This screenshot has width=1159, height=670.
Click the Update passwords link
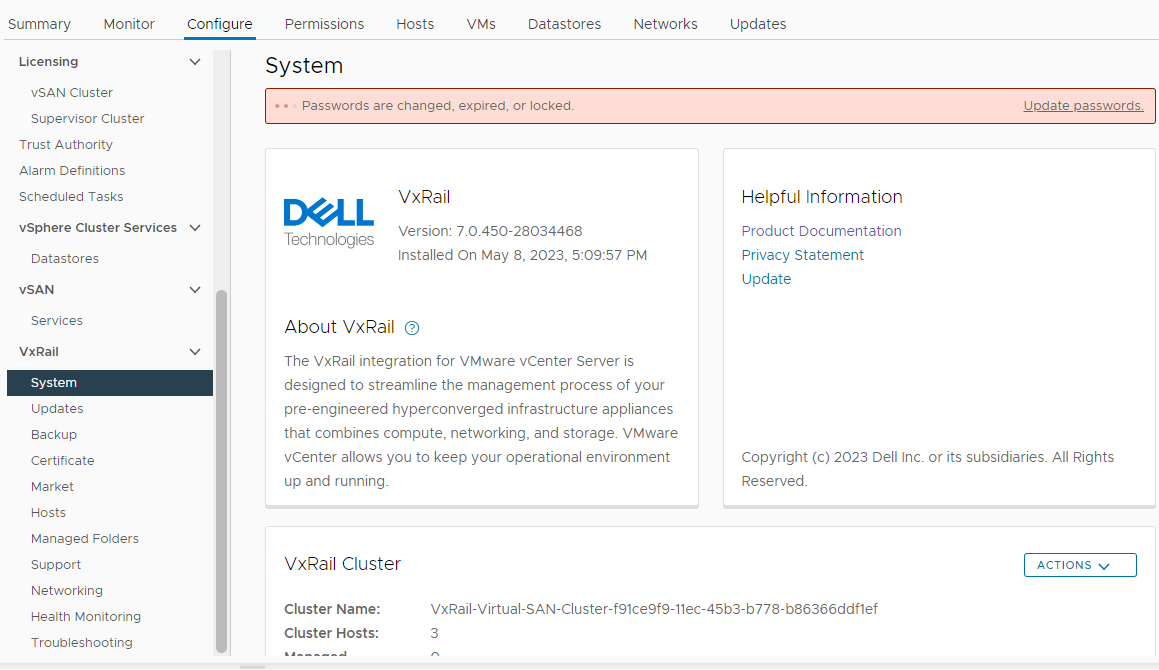click(x=1083, y=105)
